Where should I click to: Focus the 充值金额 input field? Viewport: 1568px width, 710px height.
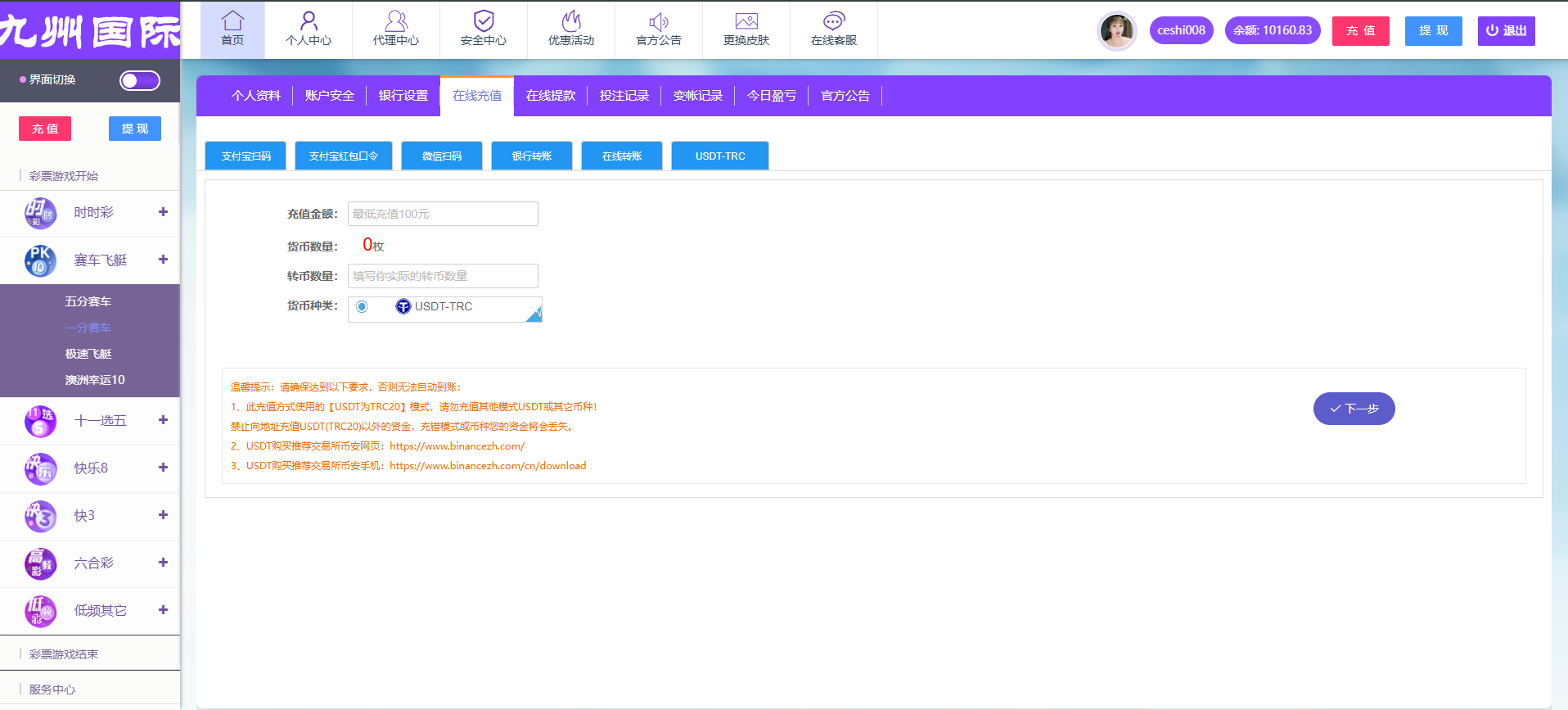click(x=443, y=214)
